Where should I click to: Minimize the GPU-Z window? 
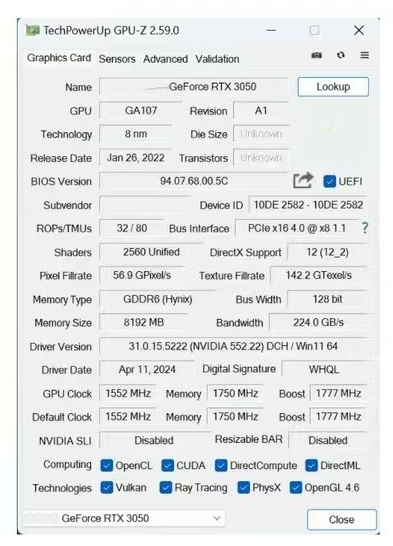pyautogui.click(x=271, y=30)
